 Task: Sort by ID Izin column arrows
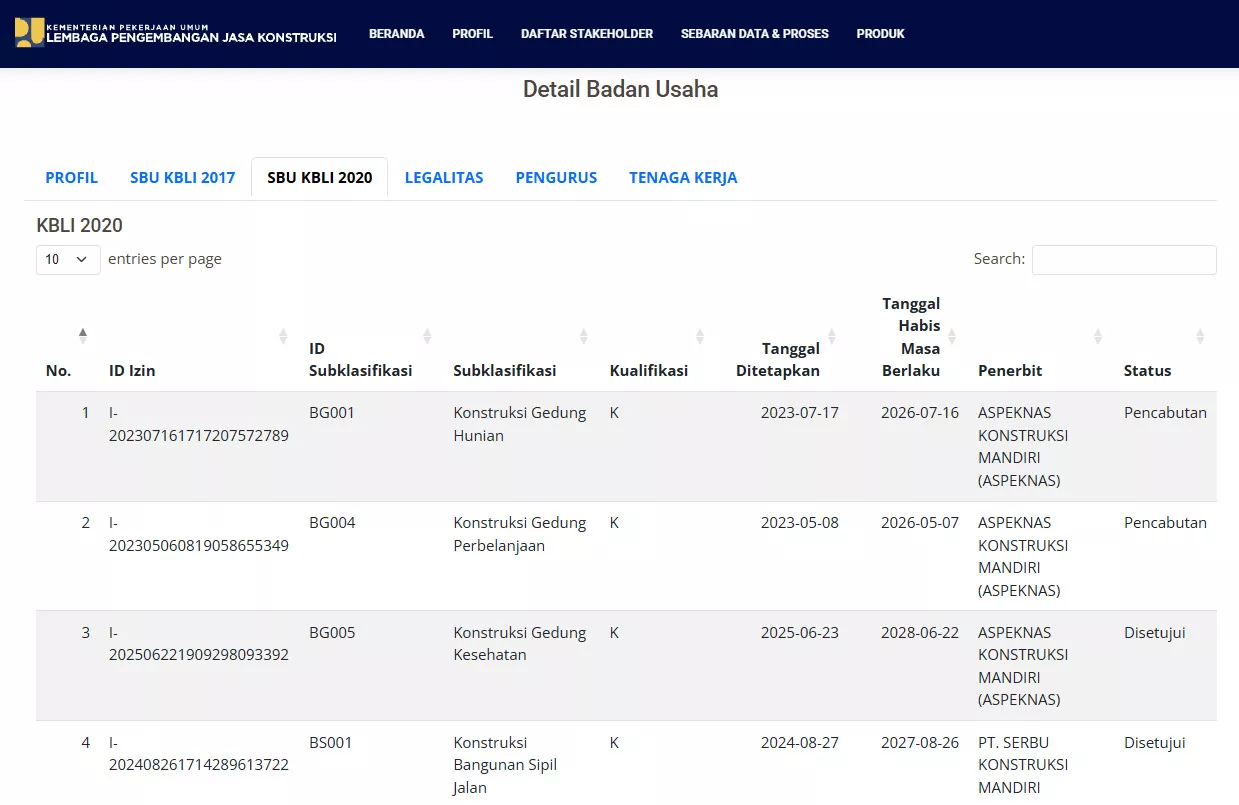[x=283, y=336]
